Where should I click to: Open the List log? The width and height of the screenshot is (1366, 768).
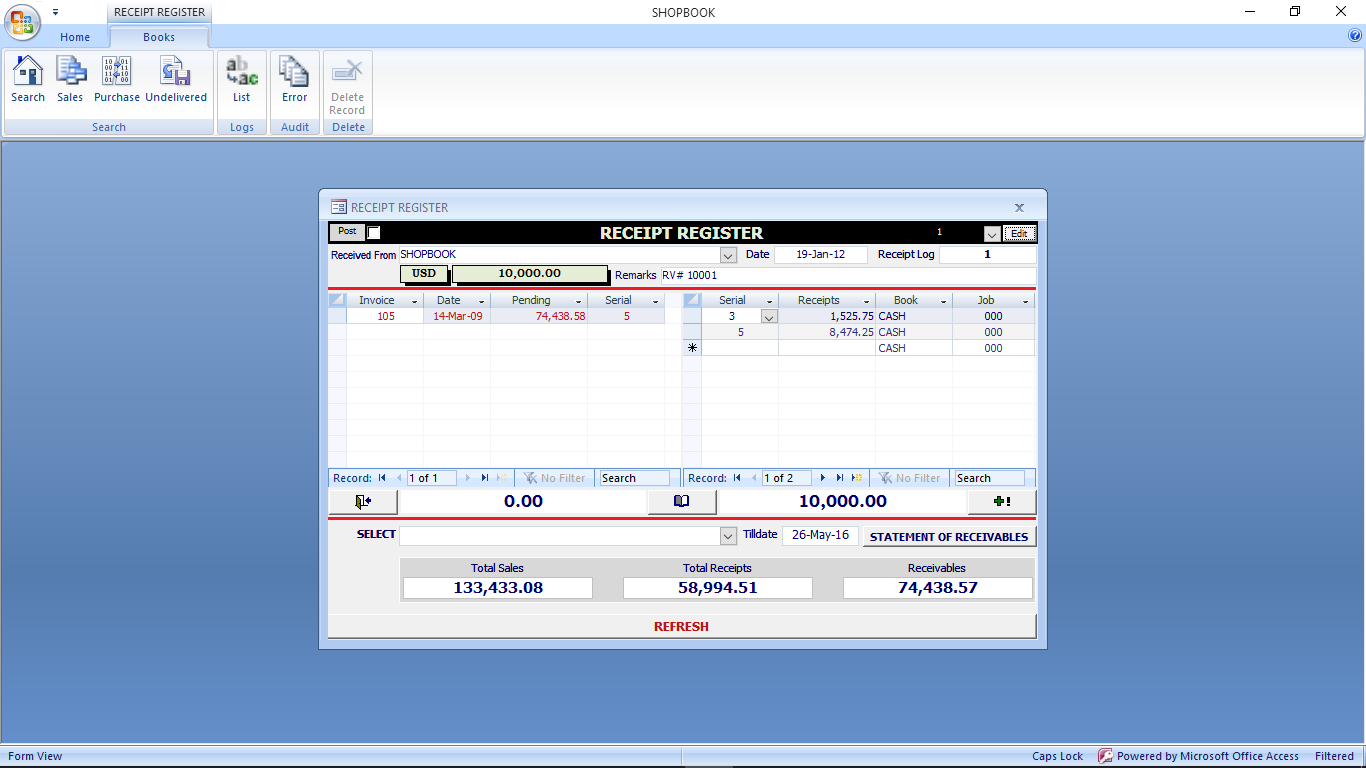[x=242, y=80]
